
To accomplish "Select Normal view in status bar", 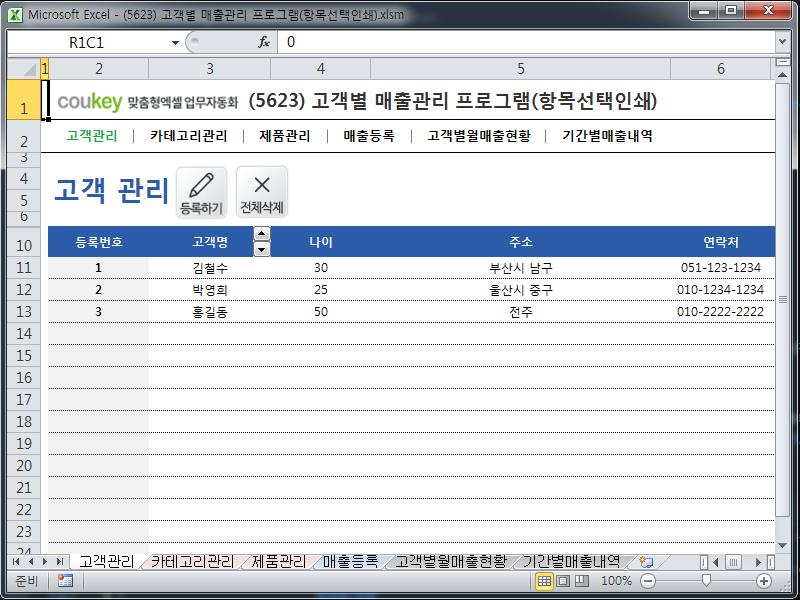I will click(x=544, y=581).
